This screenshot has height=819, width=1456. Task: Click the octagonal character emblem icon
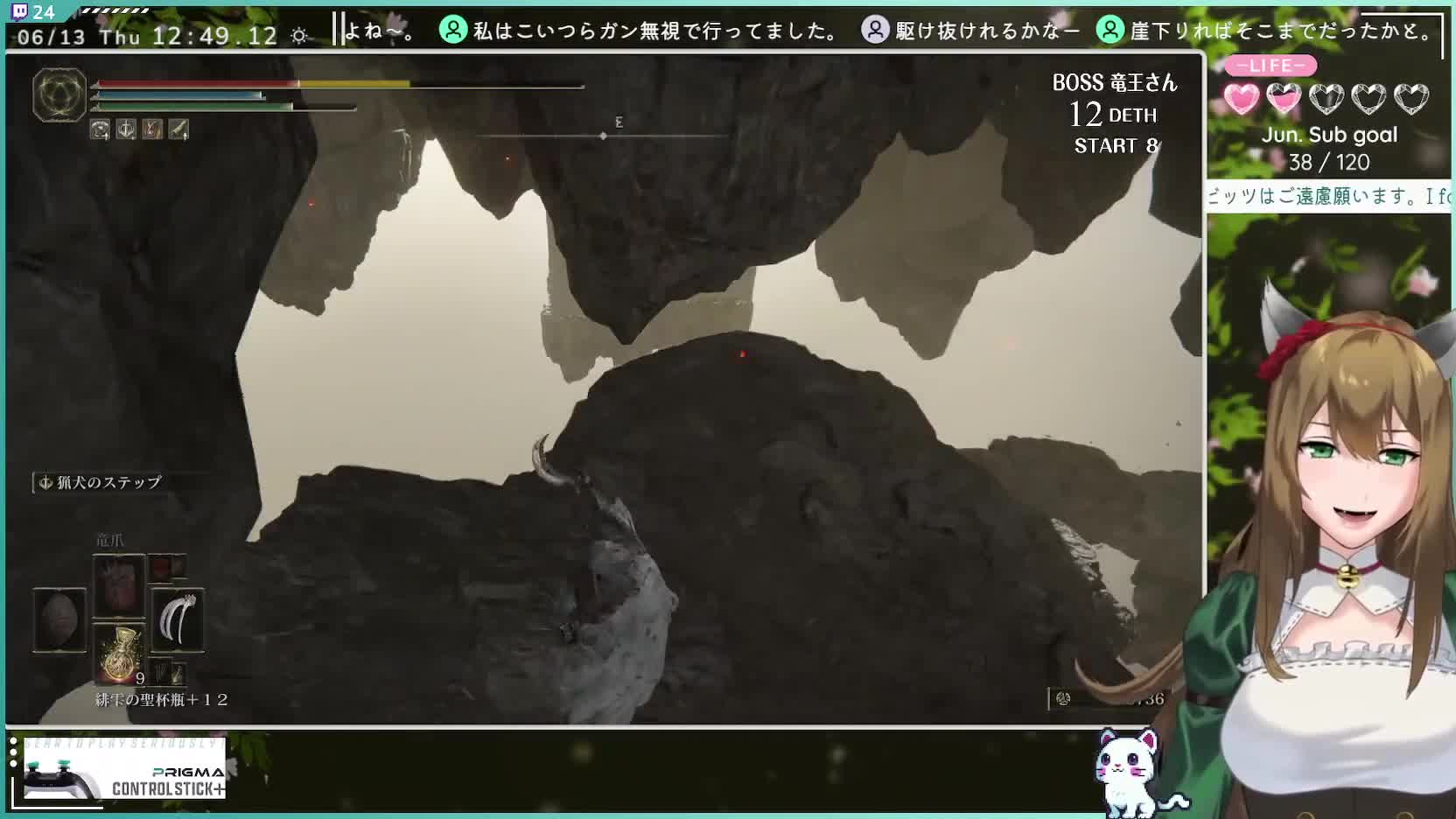(59, 94)
